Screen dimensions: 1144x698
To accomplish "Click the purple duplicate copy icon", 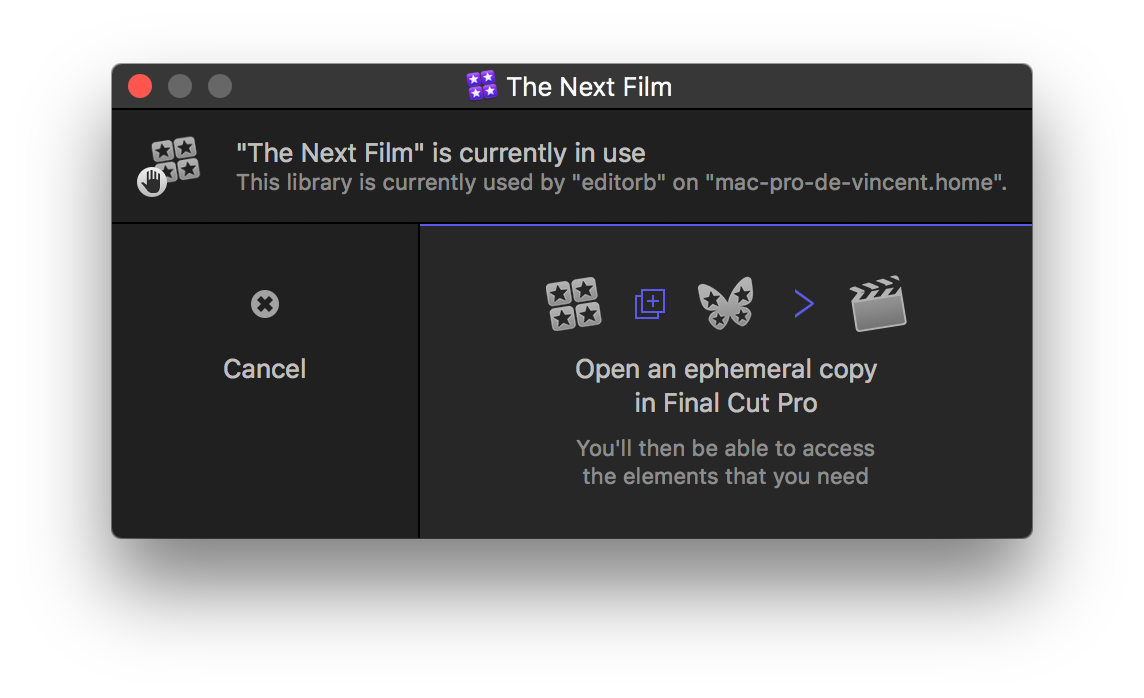I will (x=650, y=304).
